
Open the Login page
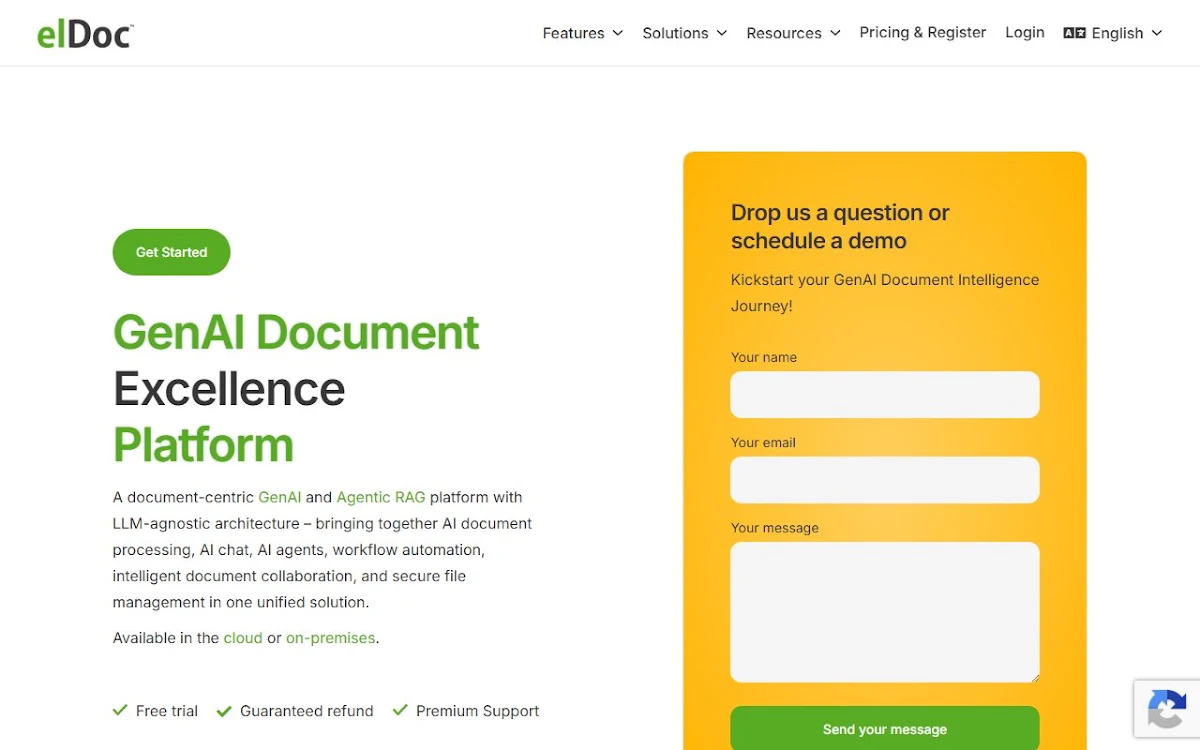coord(1025,32)
